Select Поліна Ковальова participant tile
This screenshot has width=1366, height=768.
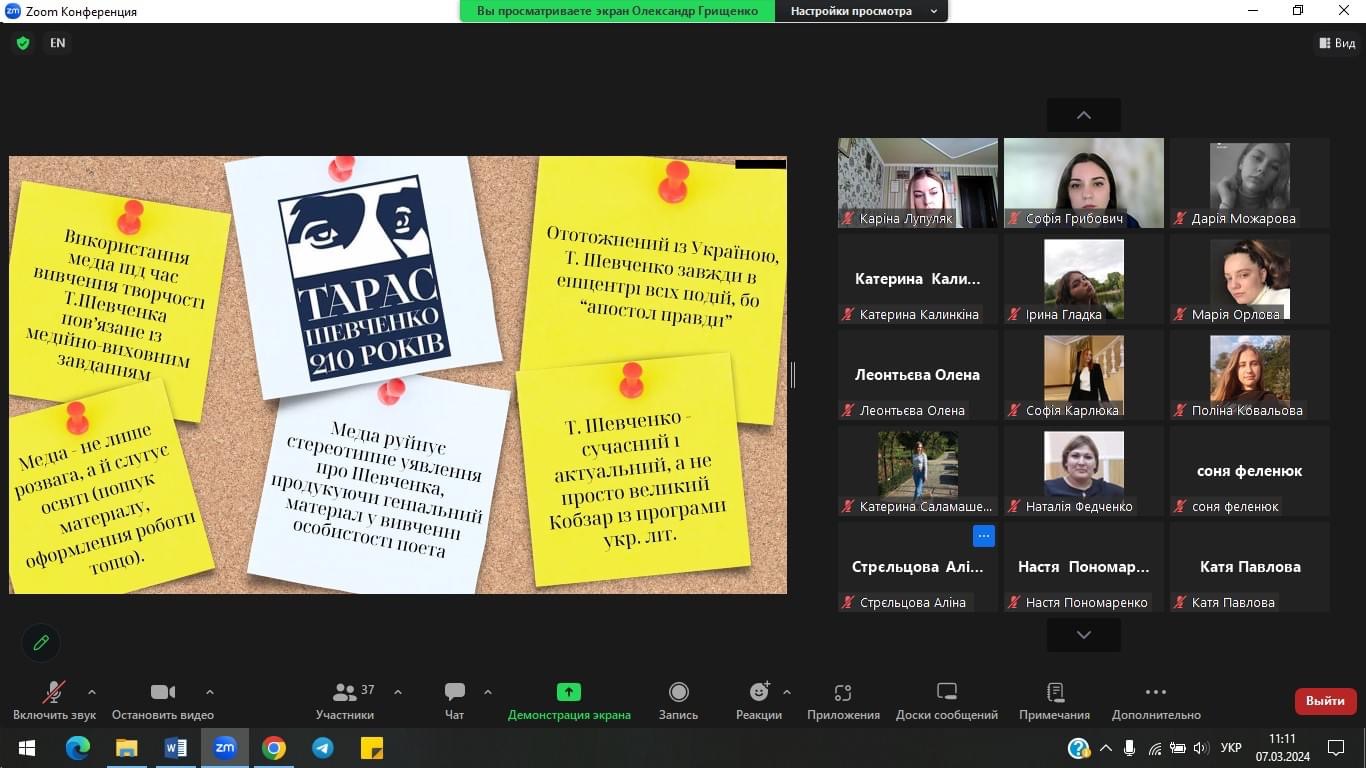click(x=1250, y=375)
